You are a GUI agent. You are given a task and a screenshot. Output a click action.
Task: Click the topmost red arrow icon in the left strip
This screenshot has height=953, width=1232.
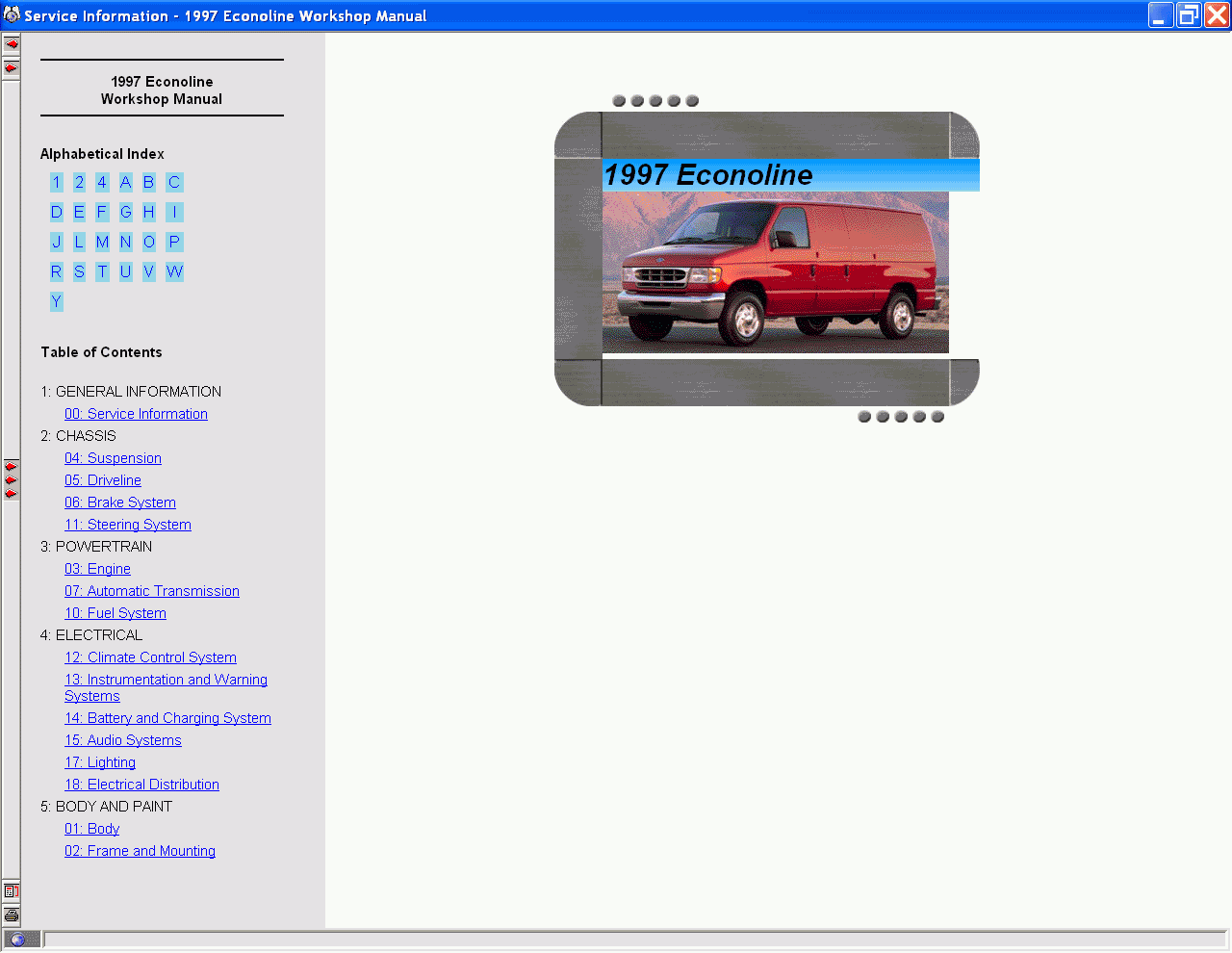[12, 44]
